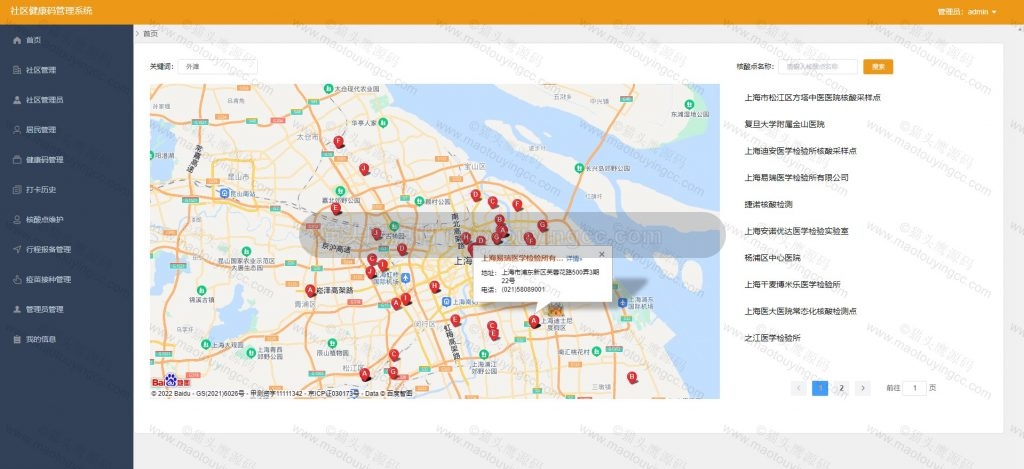Open the 我的信息 sidebar menu
The image size is (1024, 469).
[67, 340]
